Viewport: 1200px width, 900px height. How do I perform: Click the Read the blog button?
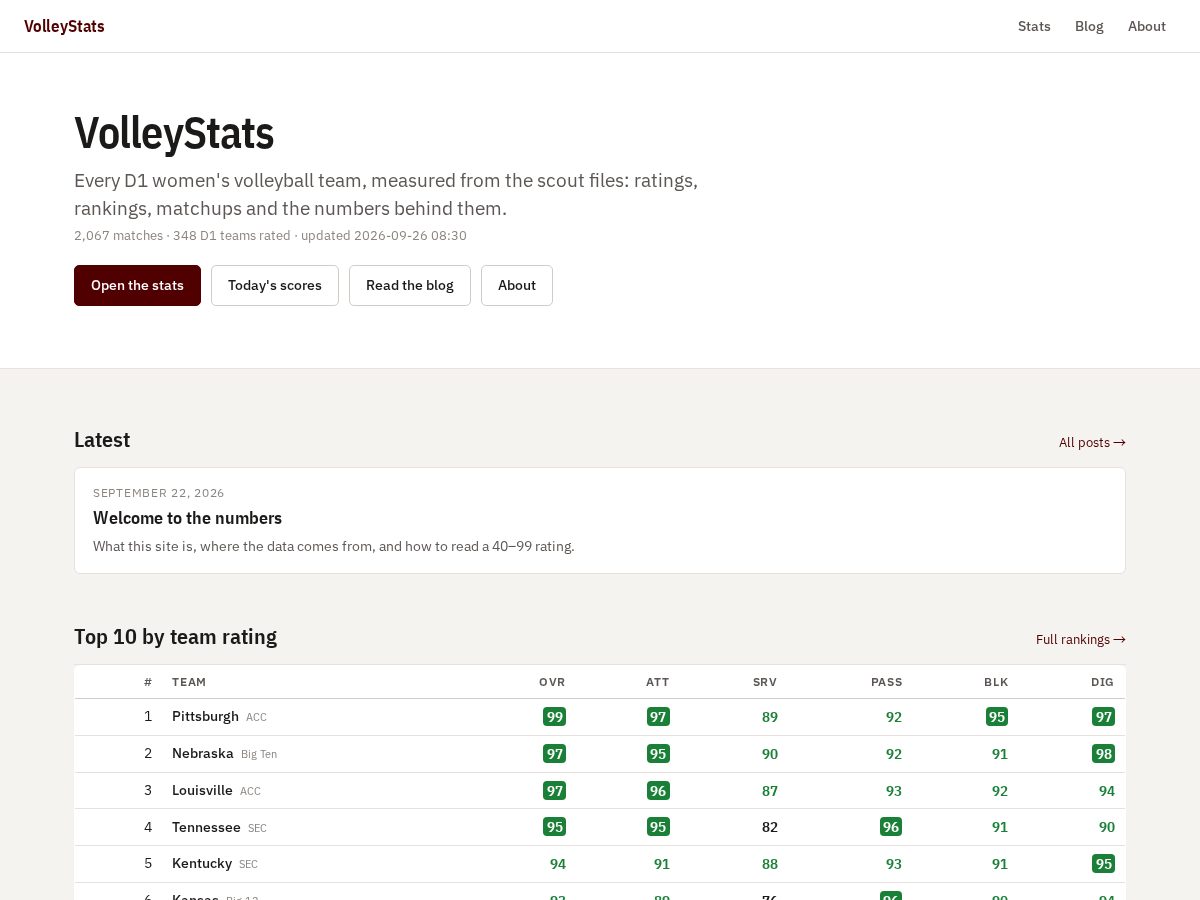tap(410, 285)
